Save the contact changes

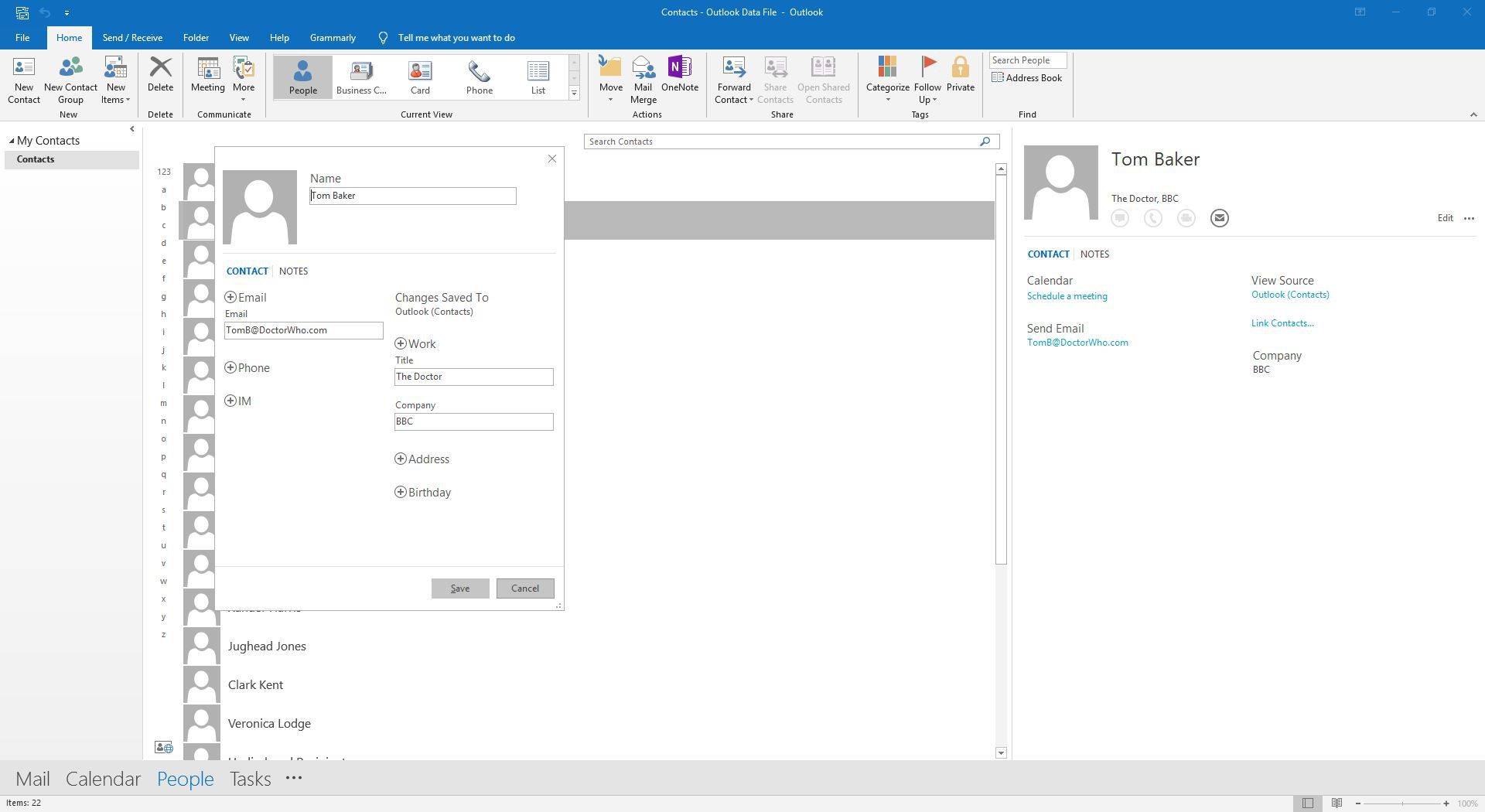[x=460, y=589]
